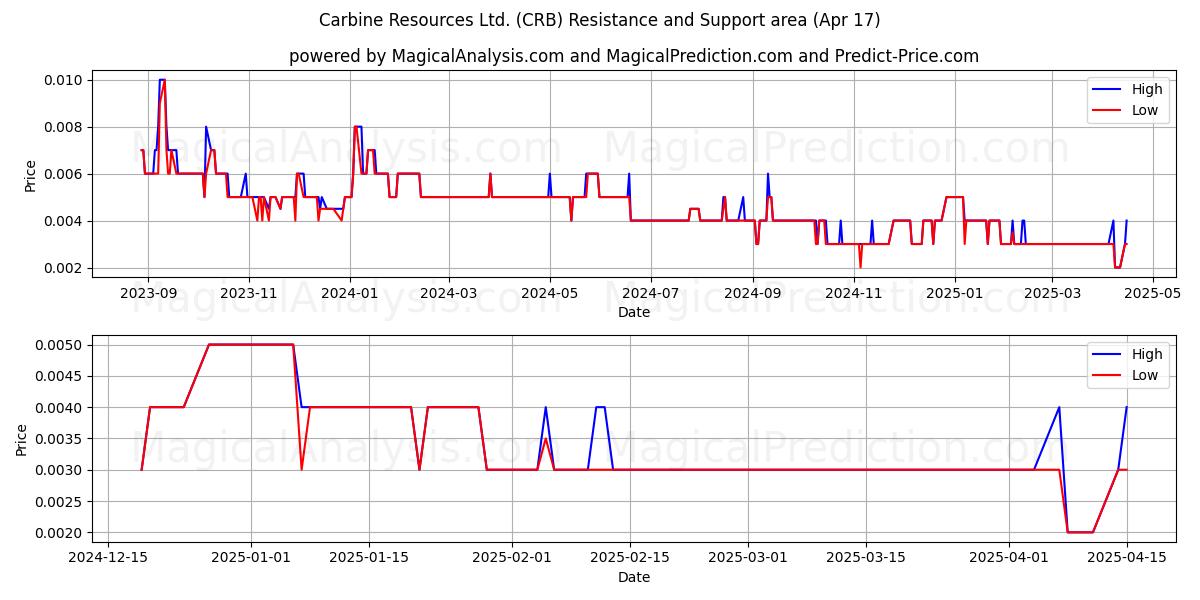This screenshot has width=1200, height=600.
Task: Click the '2025-01' tick label on top chart
Action: tap(954, 293)
